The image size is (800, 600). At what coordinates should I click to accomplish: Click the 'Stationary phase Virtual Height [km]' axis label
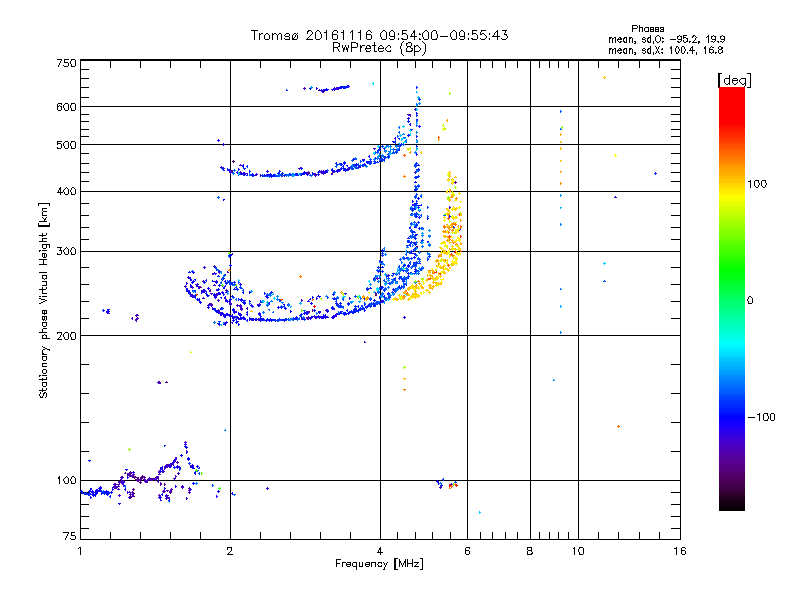[x=44, y=301]
